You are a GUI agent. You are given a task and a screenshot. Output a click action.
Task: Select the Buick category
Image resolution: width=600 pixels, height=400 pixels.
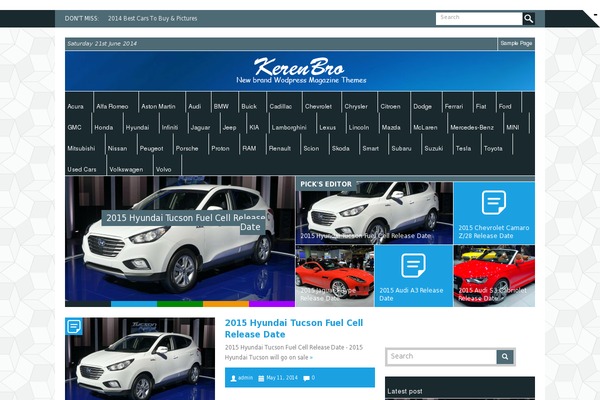pyautogui.click(x=249, y=106)
